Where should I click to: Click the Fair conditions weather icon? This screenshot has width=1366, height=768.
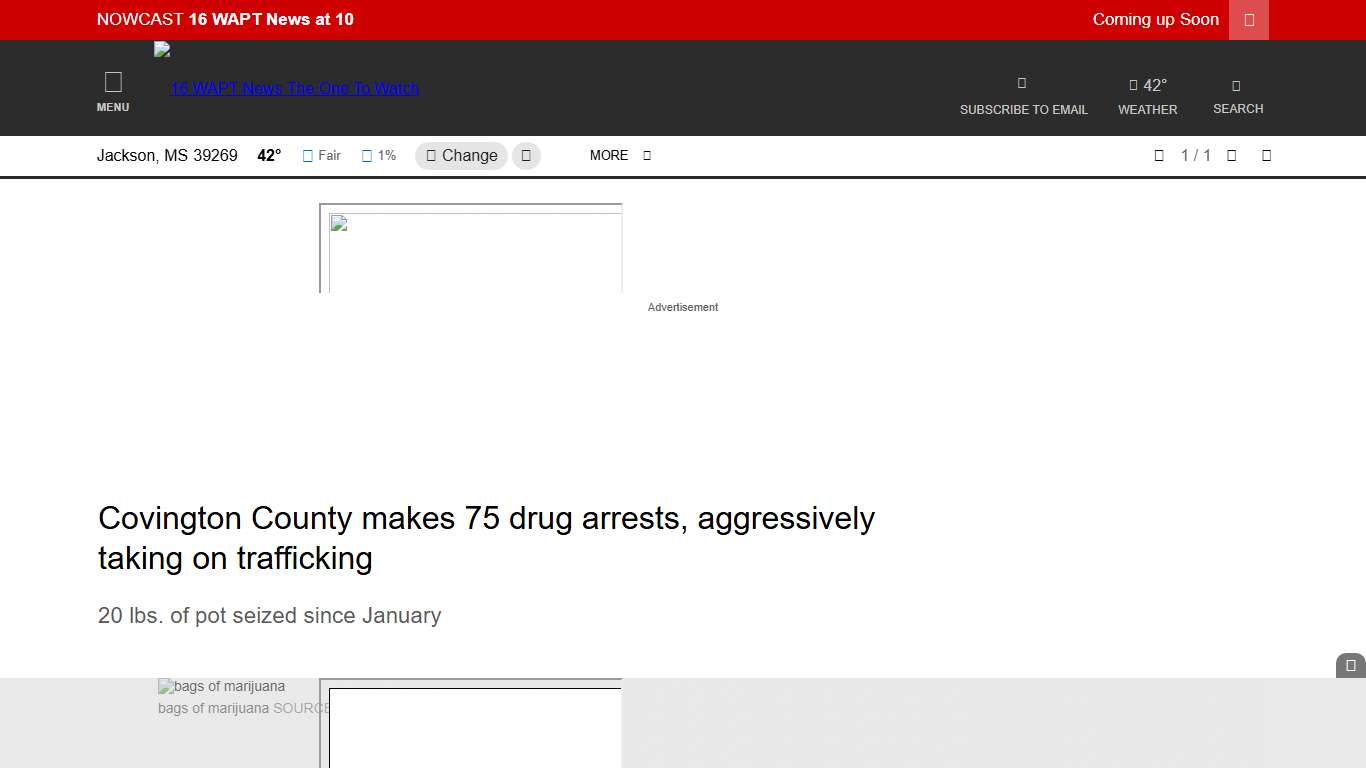(x=308, y=156)
